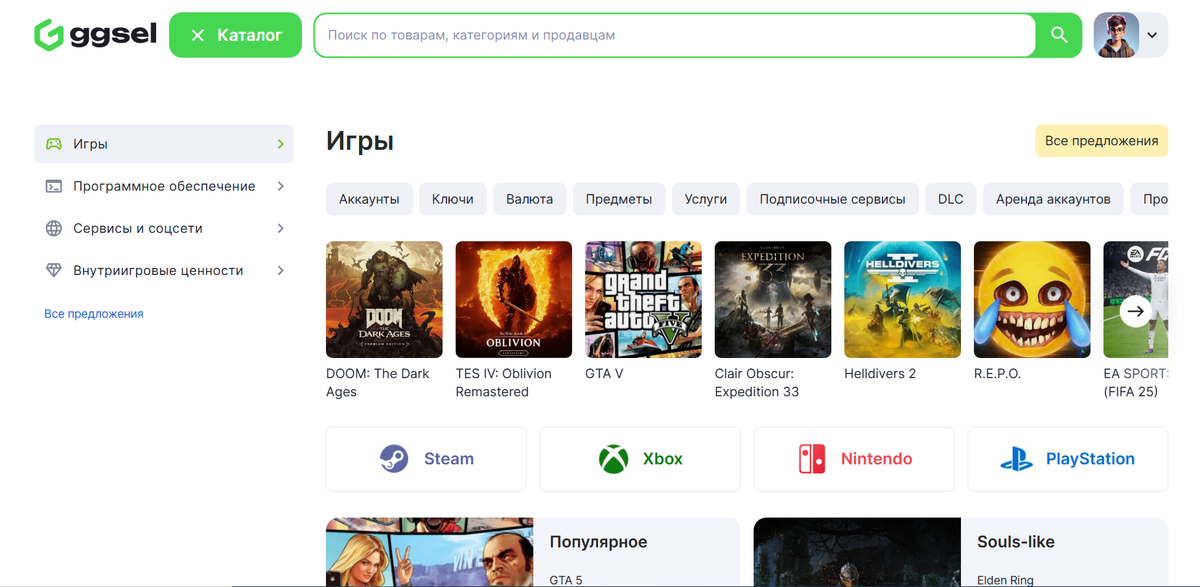Open the Популярное section heading
The image size is (1200, 587).
(598, 542)
